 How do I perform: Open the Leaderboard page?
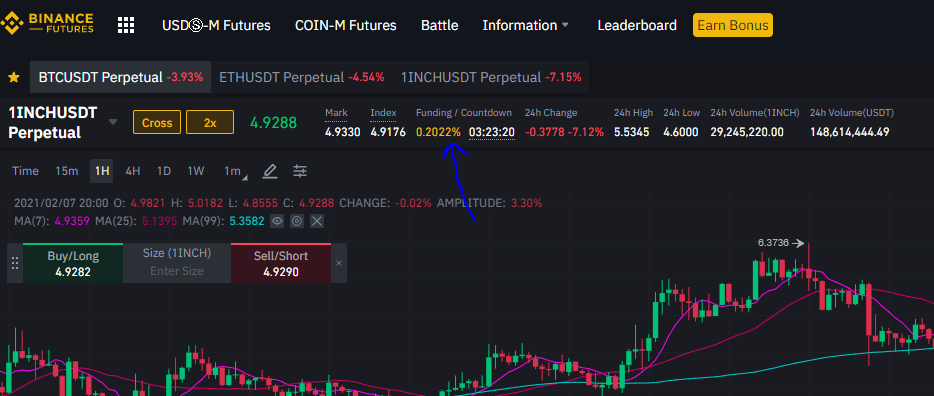pos(637,26)
